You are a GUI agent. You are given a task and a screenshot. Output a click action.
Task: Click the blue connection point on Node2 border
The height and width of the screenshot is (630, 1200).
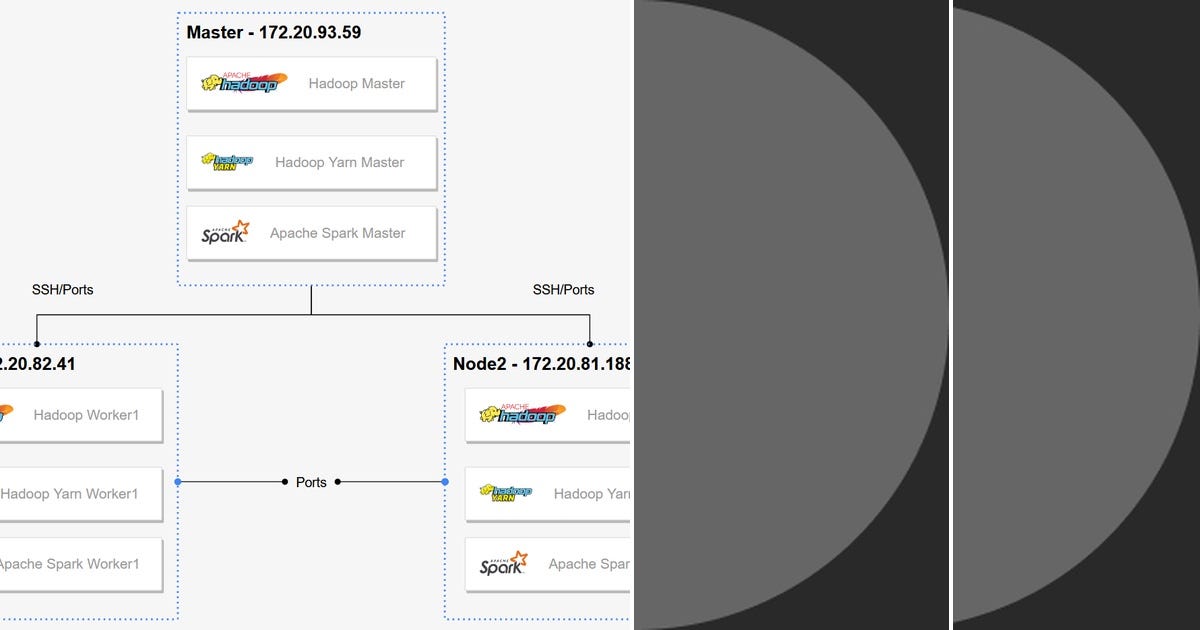(444, 482)
